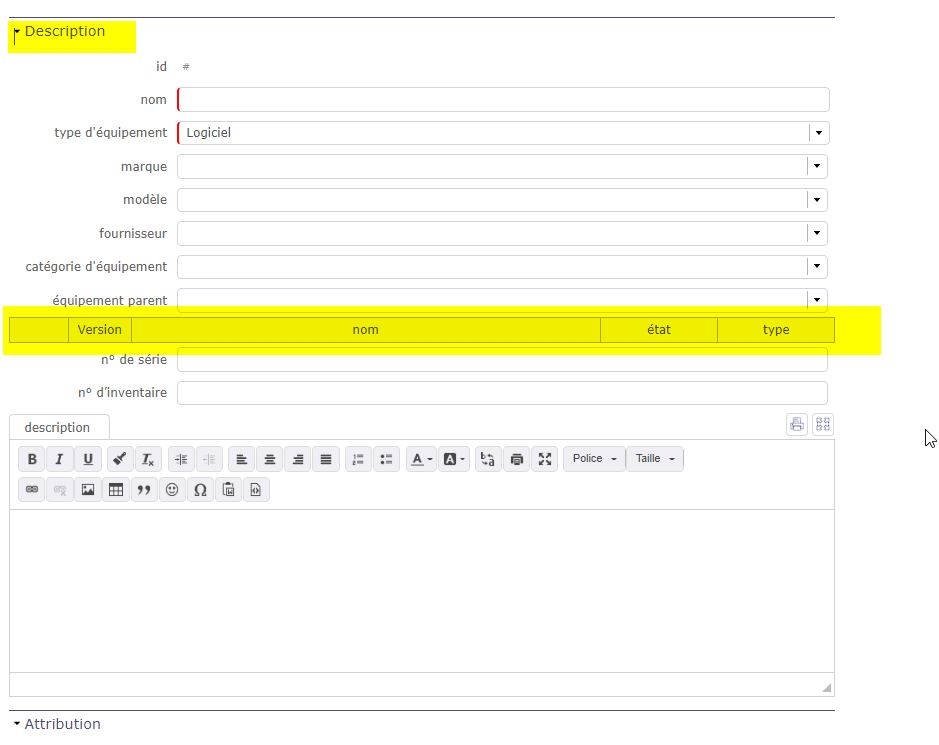Screen dimensions: 939x745
Task: Sort by the type column header
Action: (776, 330)
